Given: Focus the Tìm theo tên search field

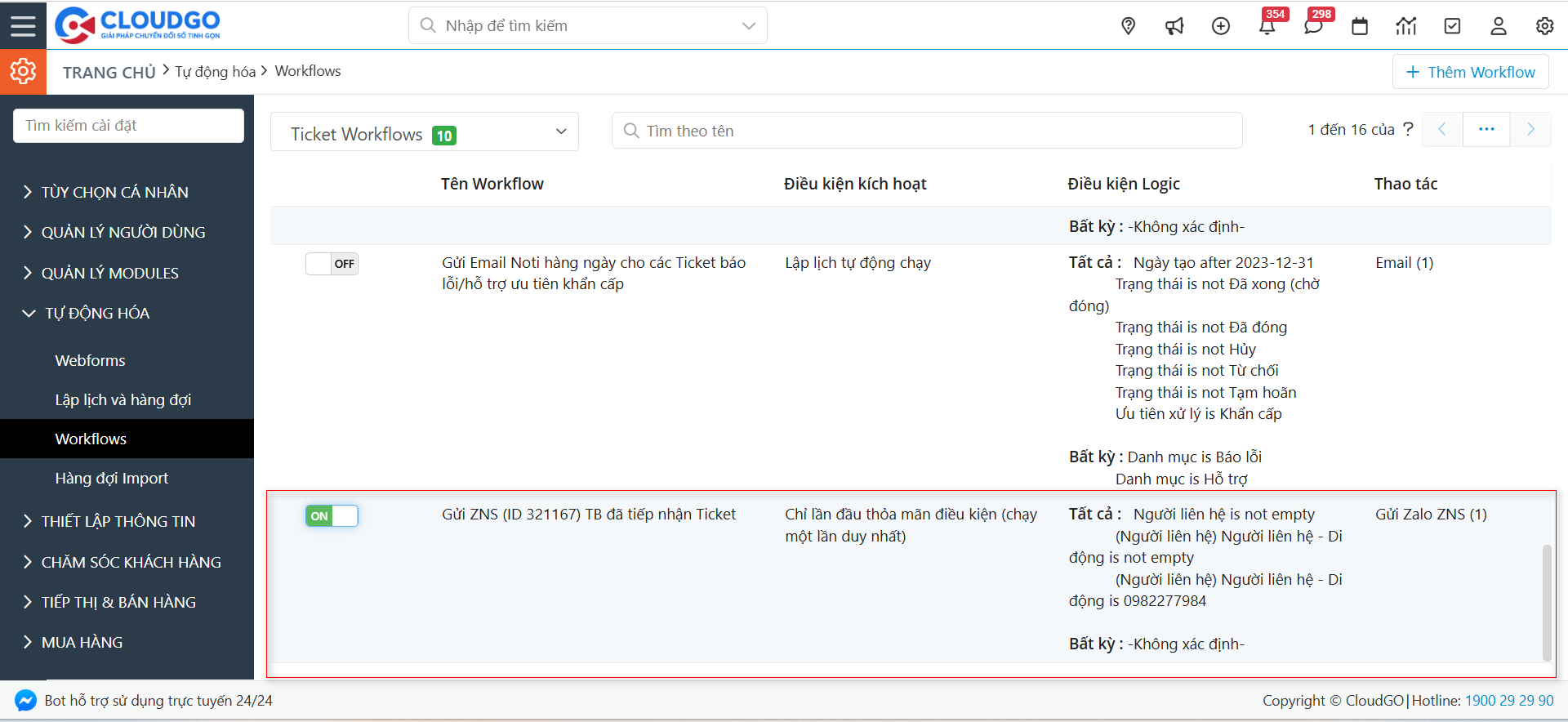Looking at the screenshot, I should [x=927, y=131].
